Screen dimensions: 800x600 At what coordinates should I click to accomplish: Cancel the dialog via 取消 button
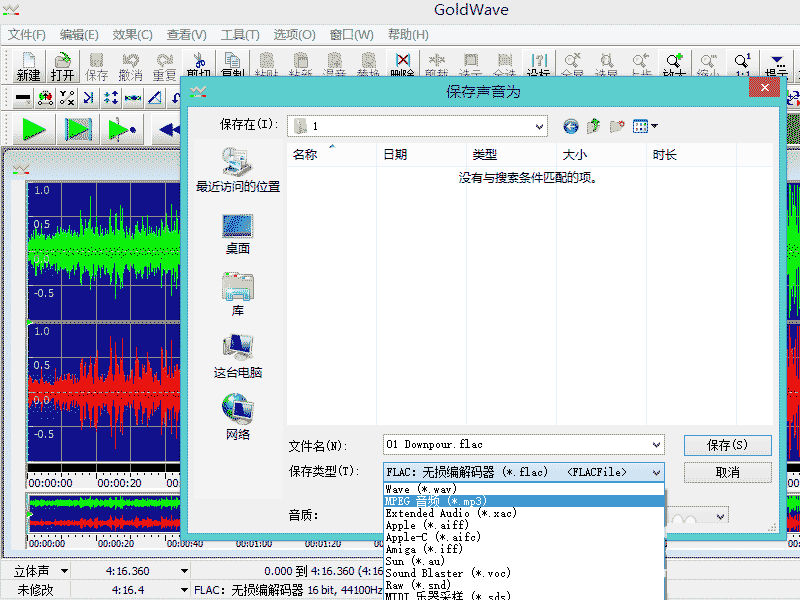727,472
